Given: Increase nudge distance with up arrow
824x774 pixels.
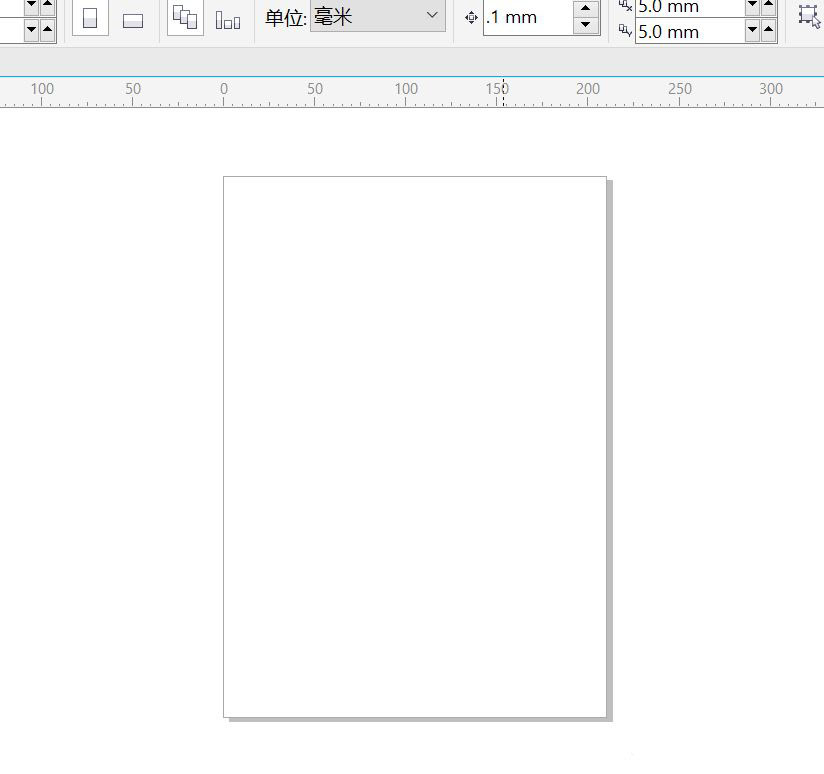Looking at the screenshot, I should 586,9.
